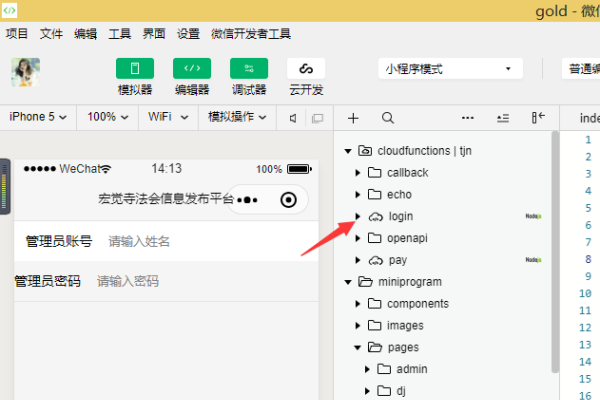The width and height of the screenshot is (600, 400).
Task: Mute the simulator sound speaker icon
Action: click(293, 118)
